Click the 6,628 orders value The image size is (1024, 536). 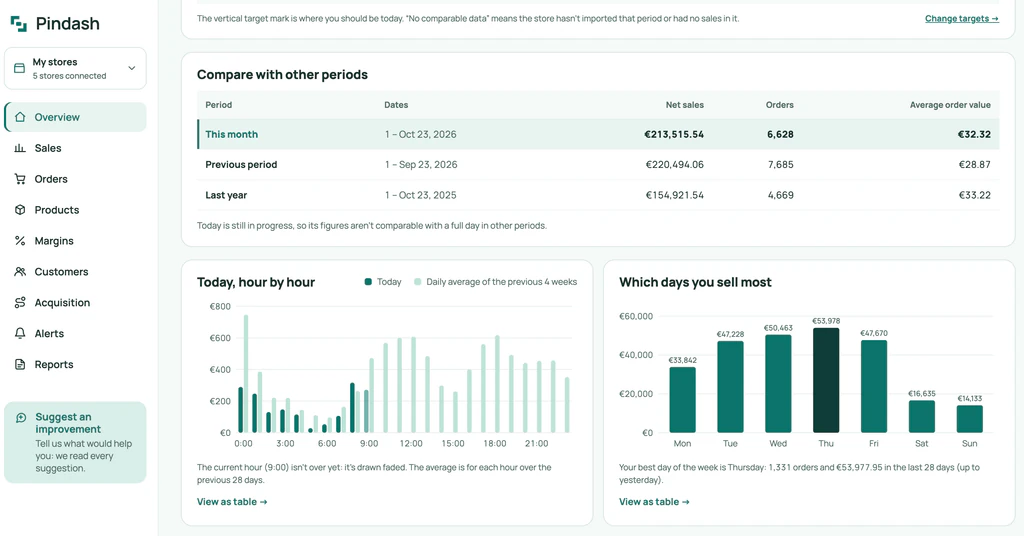tap(780, 134)
